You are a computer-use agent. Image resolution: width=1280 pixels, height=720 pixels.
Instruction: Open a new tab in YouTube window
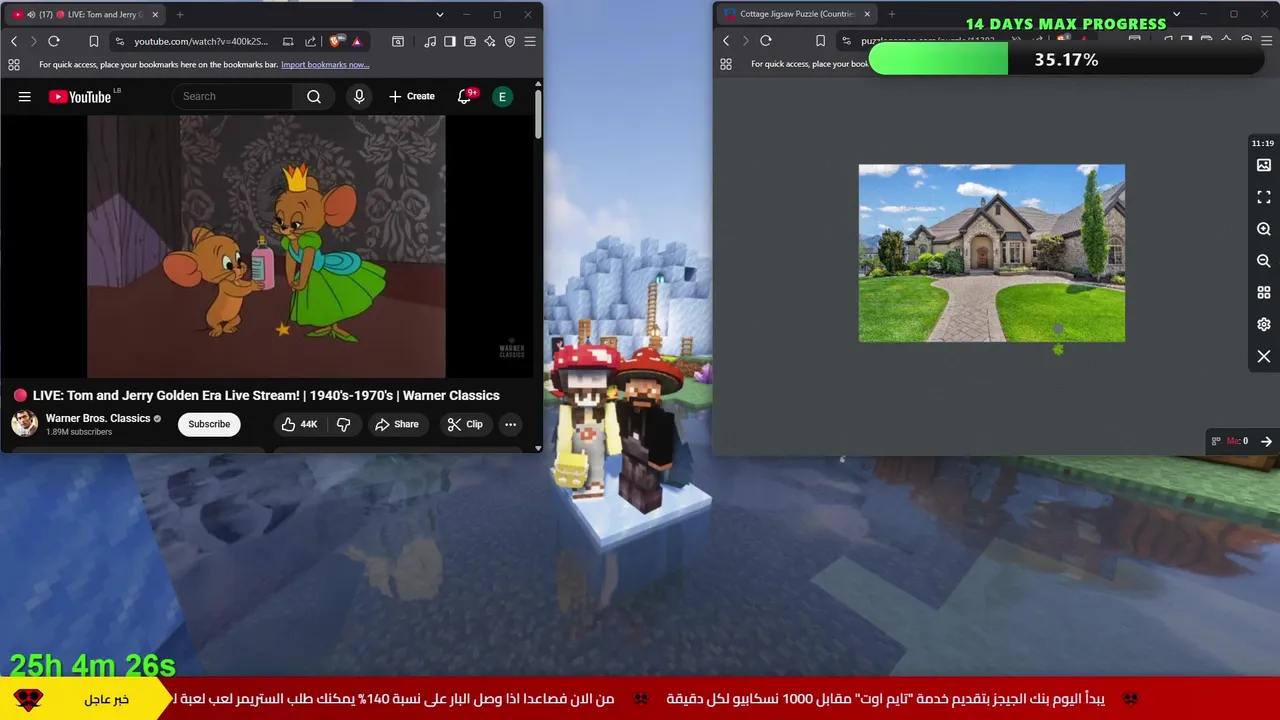(x=180, y=15)
